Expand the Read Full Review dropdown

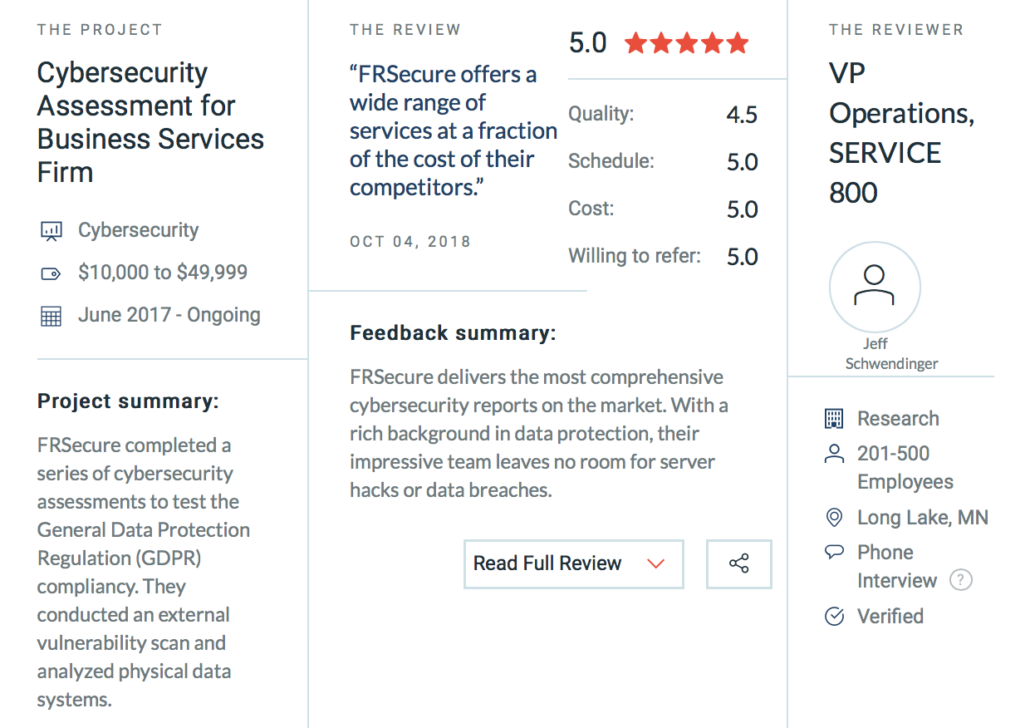(573, 564)
